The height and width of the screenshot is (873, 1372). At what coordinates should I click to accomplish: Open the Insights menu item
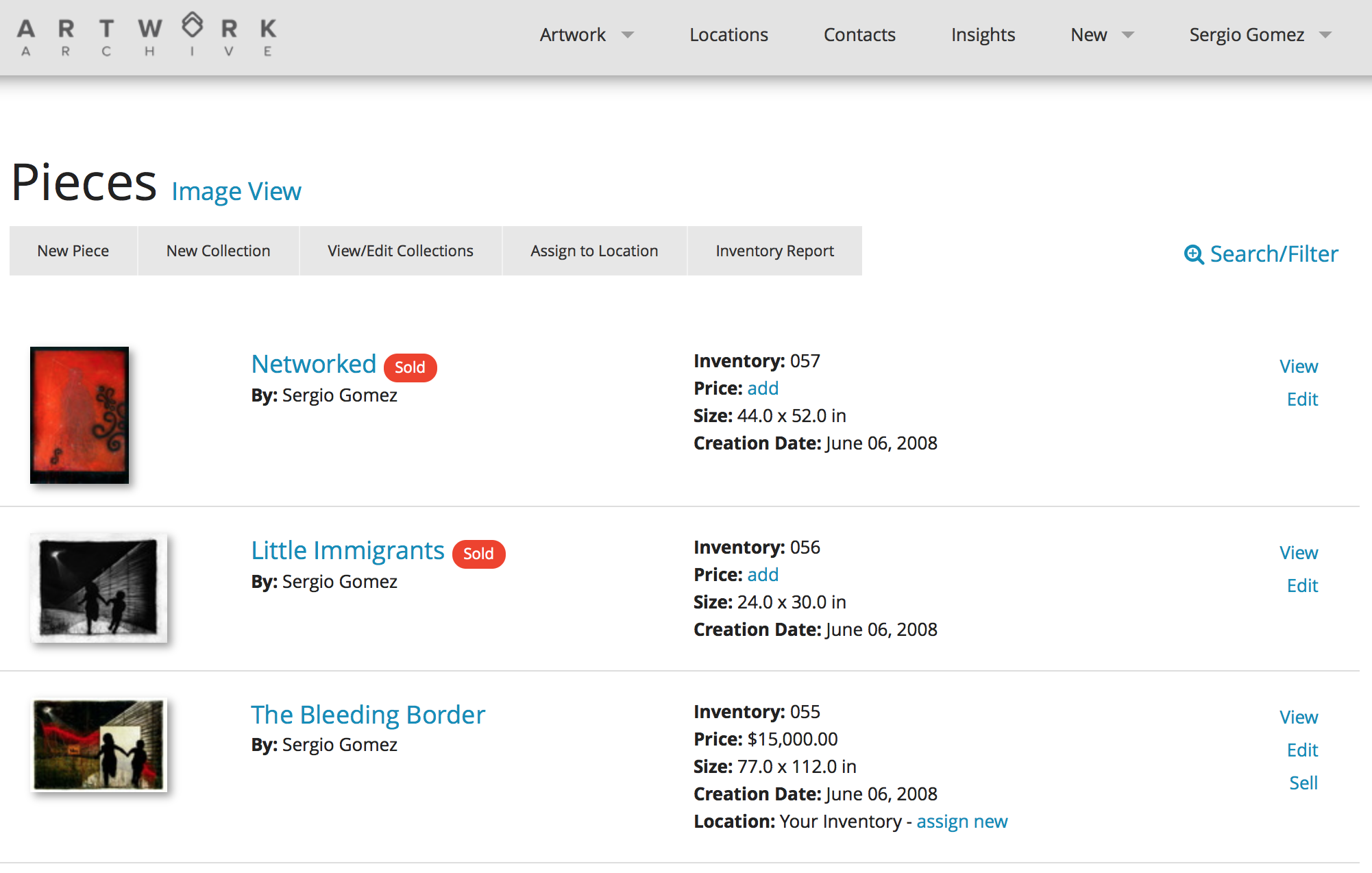coord(983,35)
